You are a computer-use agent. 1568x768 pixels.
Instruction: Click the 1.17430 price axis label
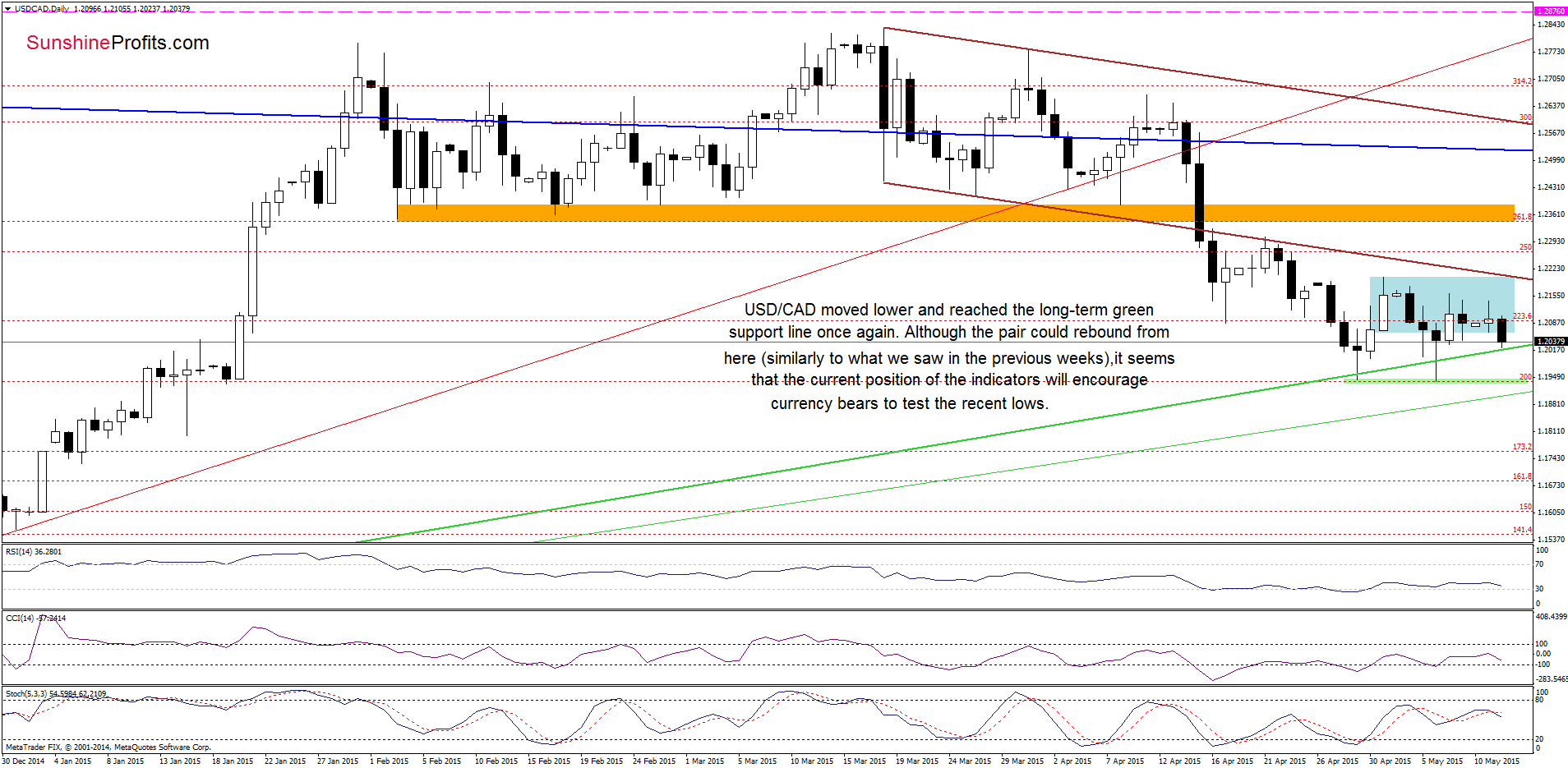1551,458
